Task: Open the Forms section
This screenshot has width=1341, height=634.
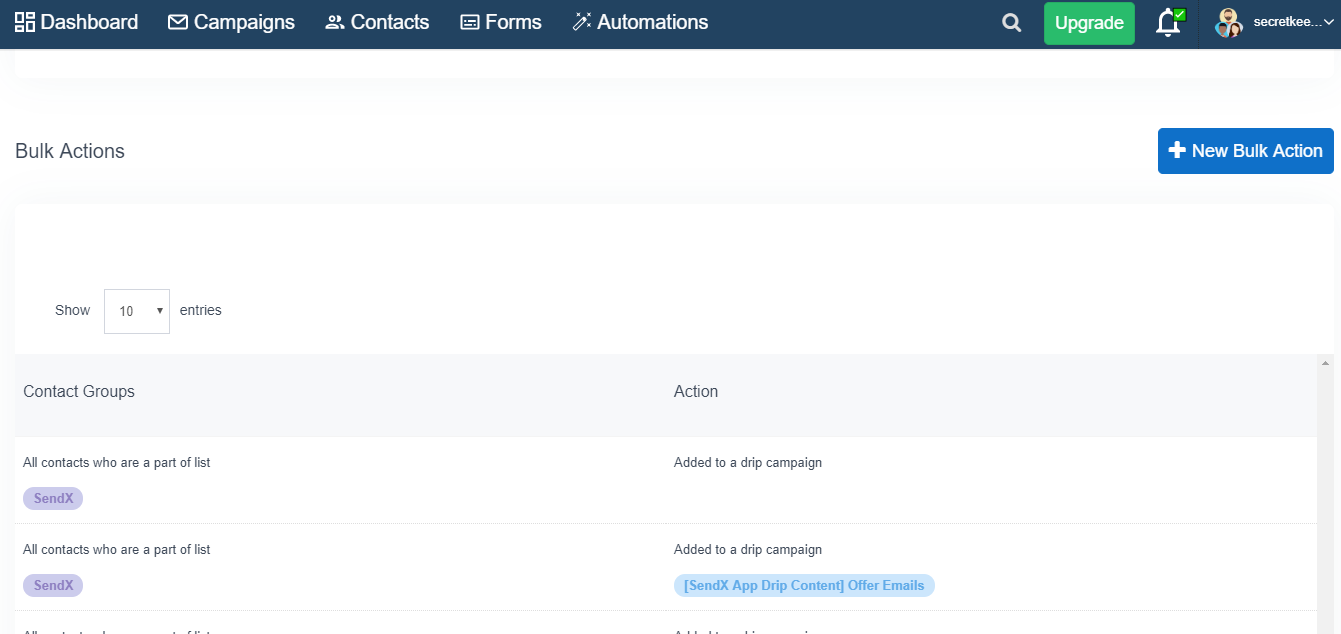Action: [500, 22]
